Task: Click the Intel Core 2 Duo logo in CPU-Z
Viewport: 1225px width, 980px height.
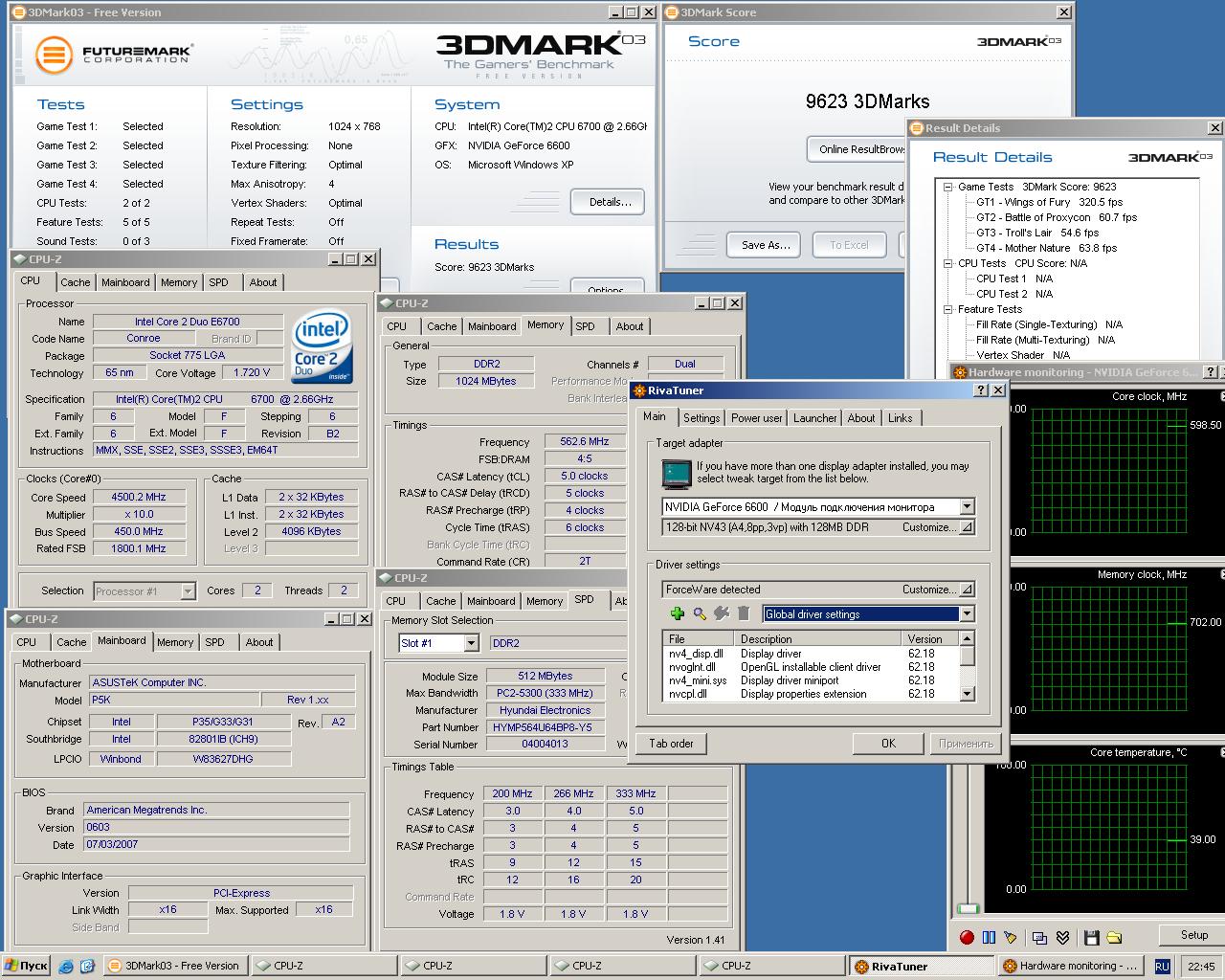Action: point(321,345)
